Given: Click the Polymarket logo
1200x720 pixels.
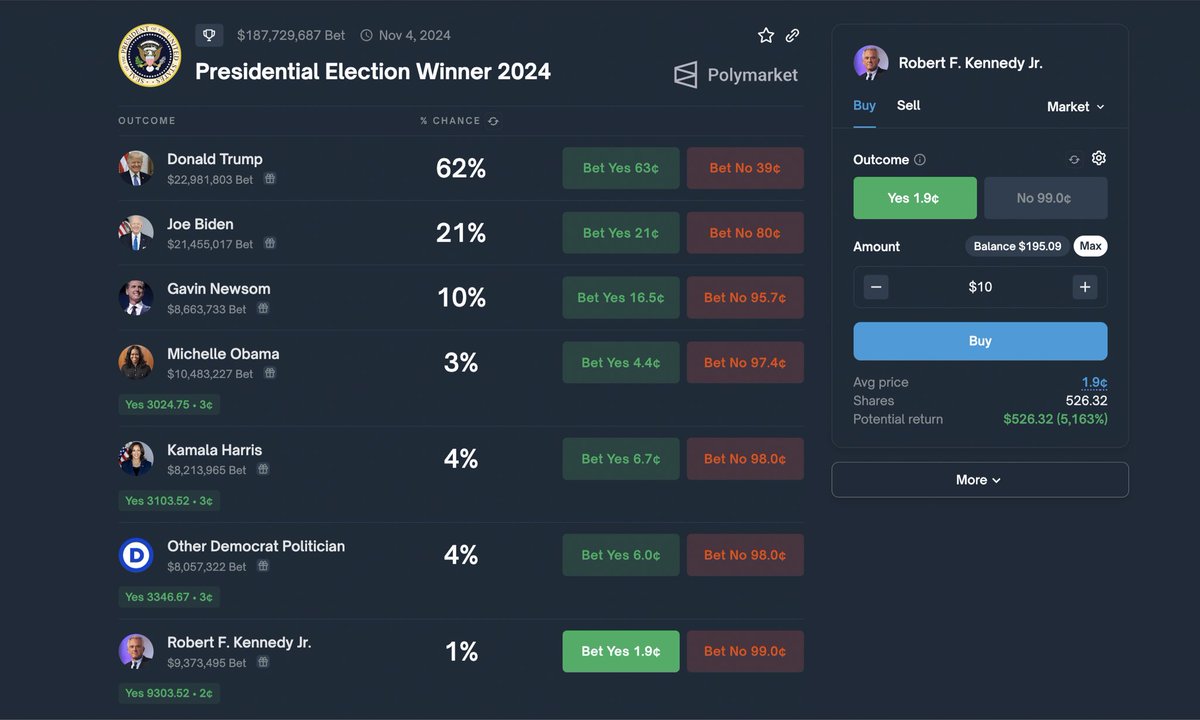Looking at the screenshot, I should pyautogui.click(x=736, y=75).
